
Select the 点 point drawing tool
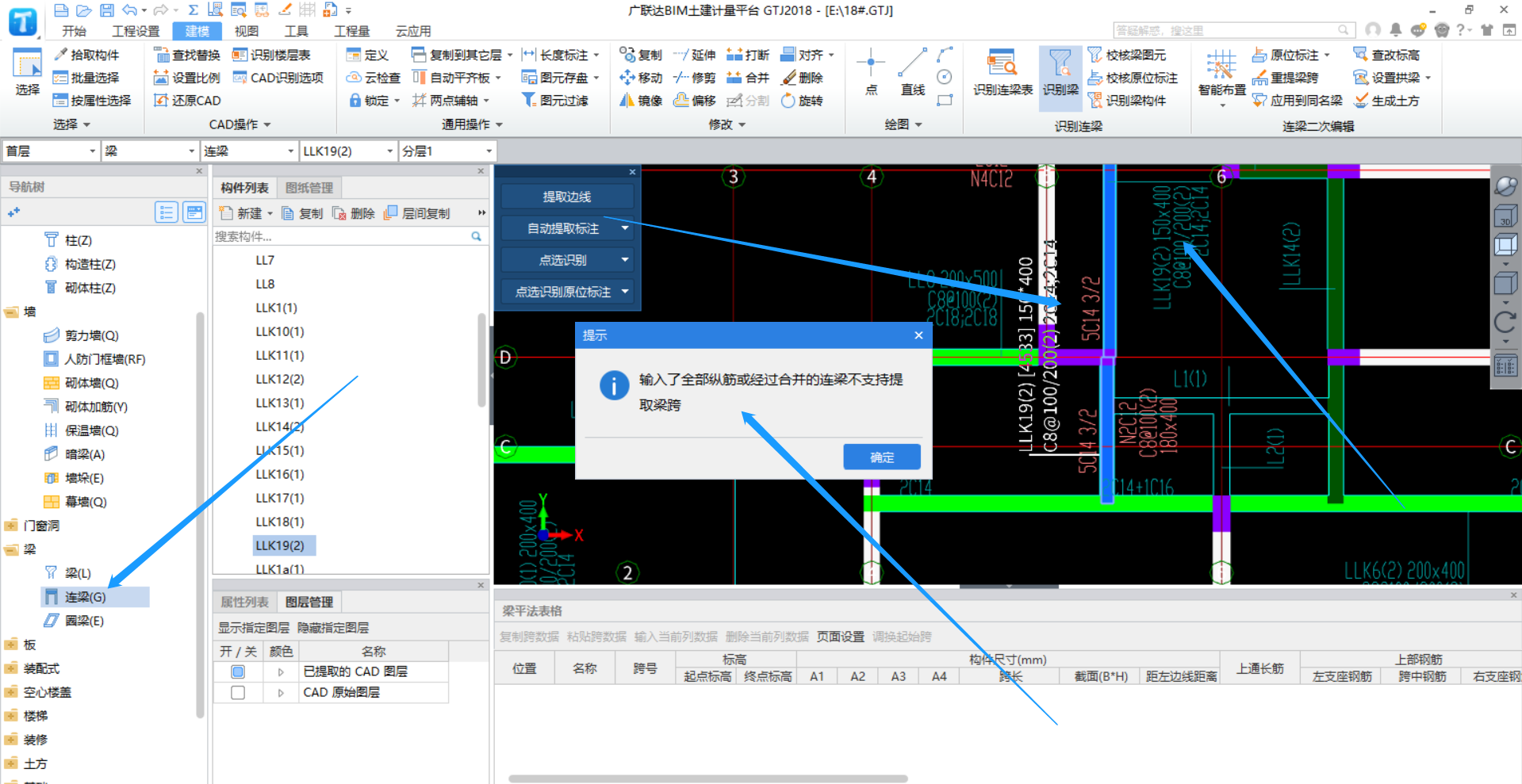click(x=871, y=72)
